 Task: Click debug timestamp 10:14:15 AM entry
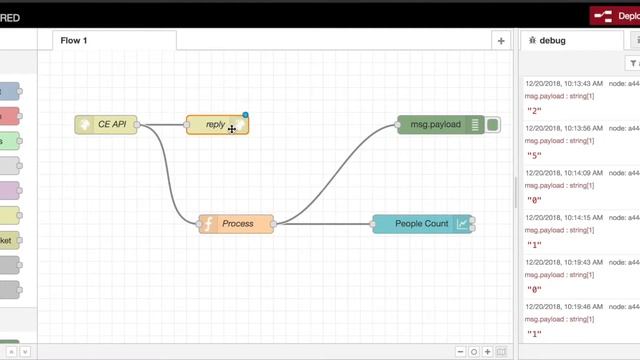(564, 218)
